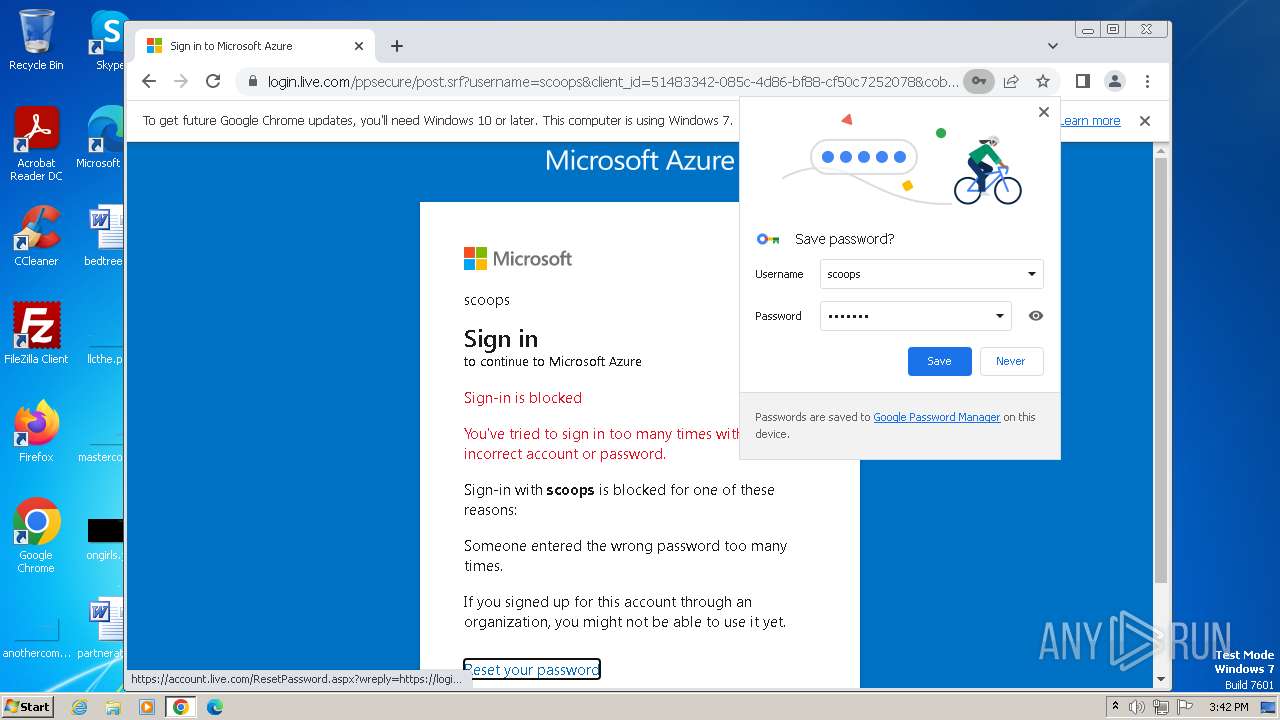
Task: Click the volume speaker tray icon
Action: (1137, 707)
